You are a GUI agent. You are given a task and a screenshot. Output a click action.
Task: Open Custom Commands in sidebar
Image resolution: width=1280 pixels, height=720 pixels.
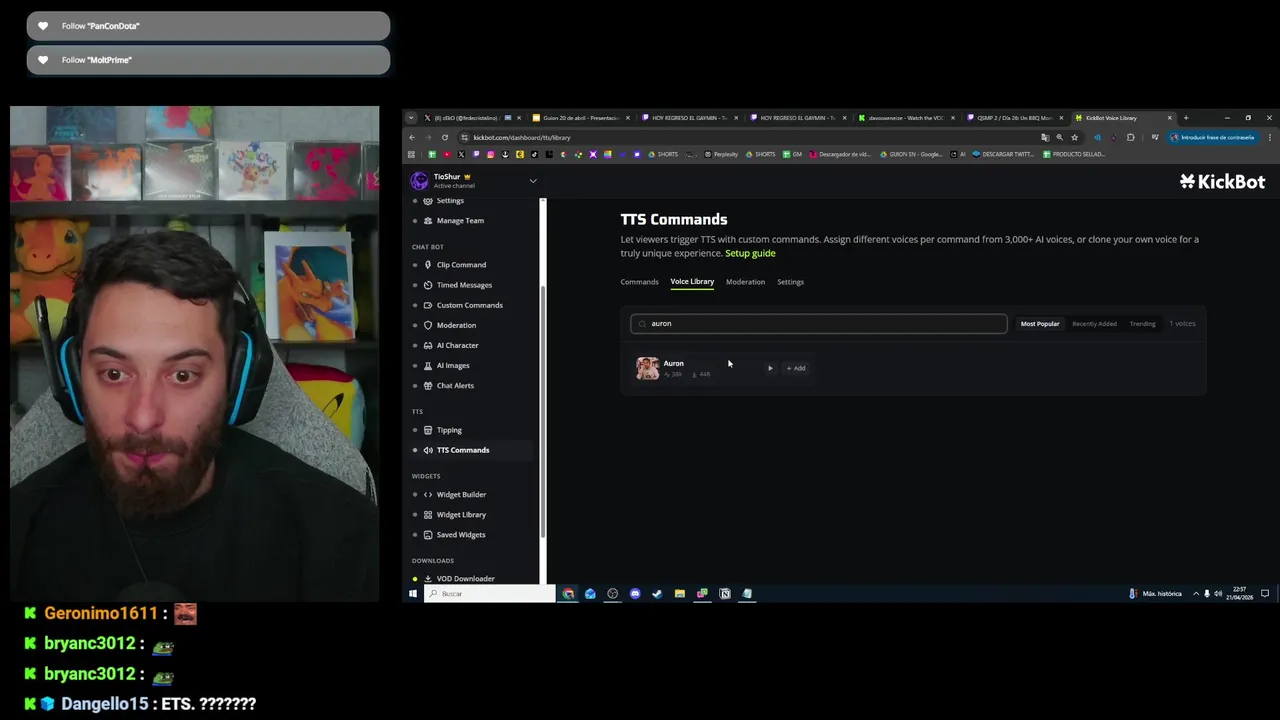click(x=468, y=305)
